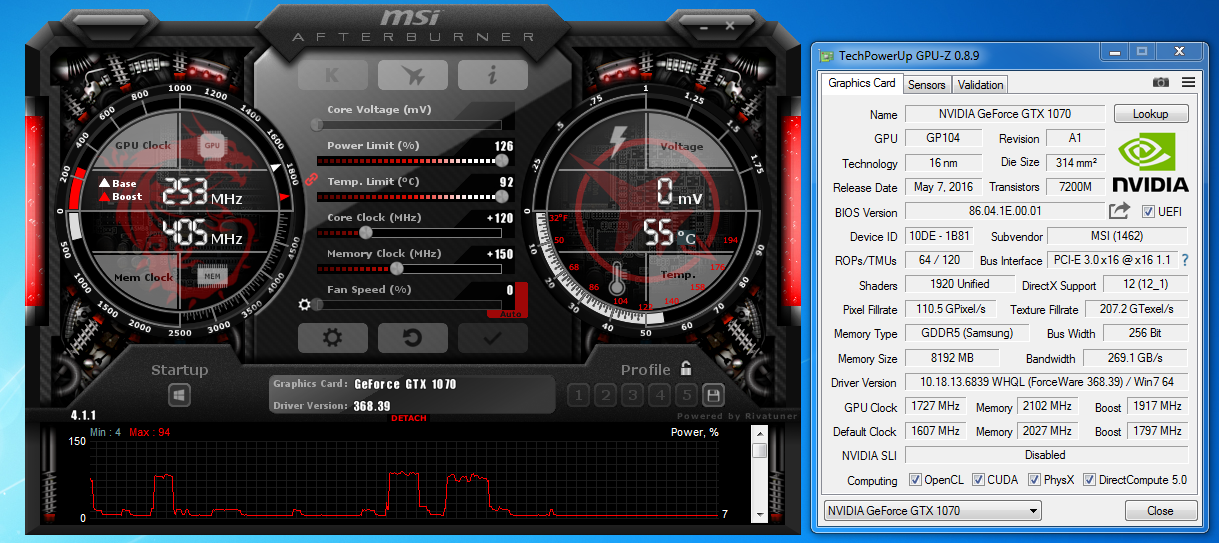The height and width of the screenshot is (543, 1219).
Task: Launch Kombustor with the K button
Action: (332, 75)
